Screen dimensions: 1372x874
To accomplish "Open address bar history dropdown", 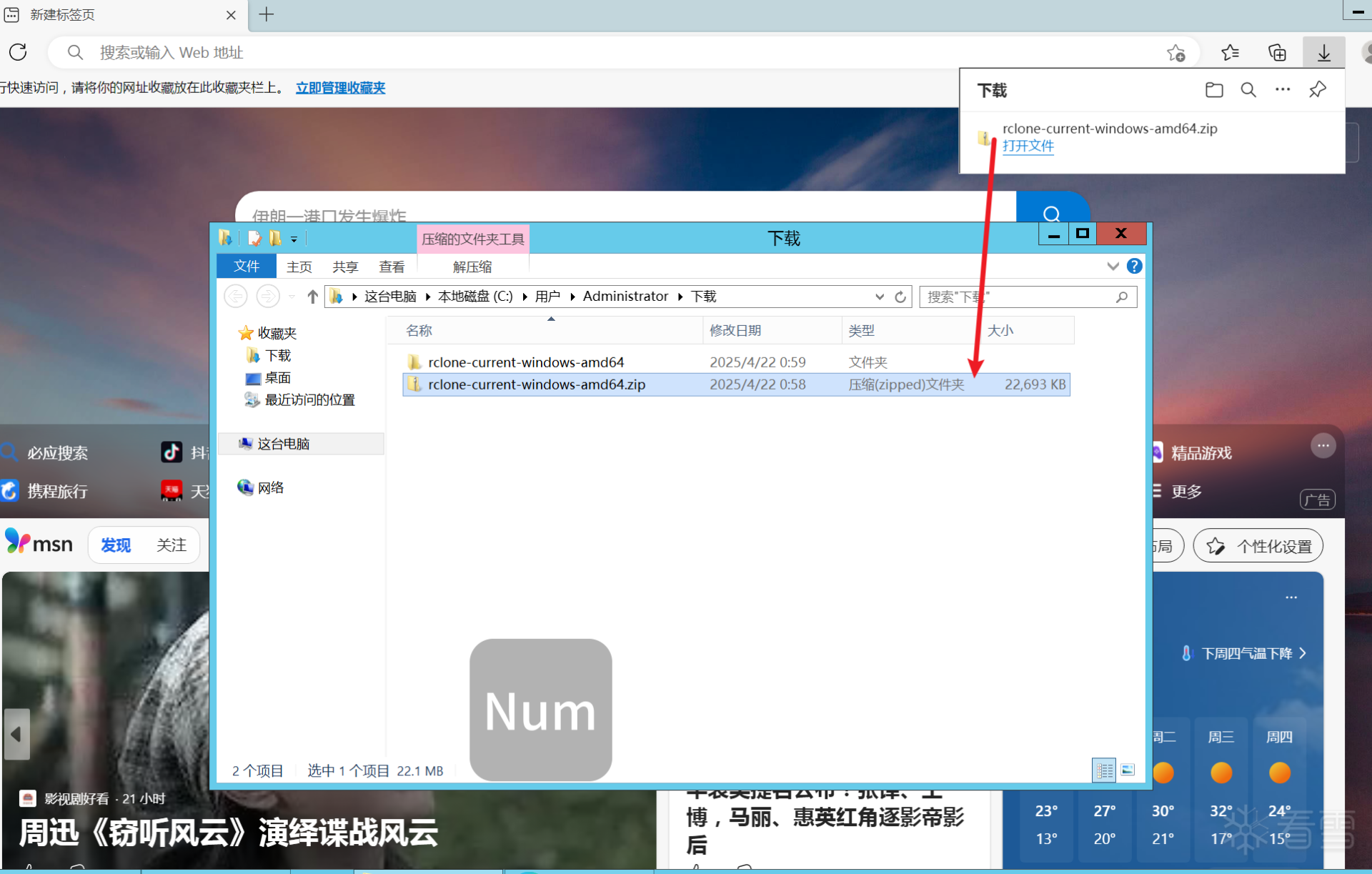I will (x=879, y=297).
